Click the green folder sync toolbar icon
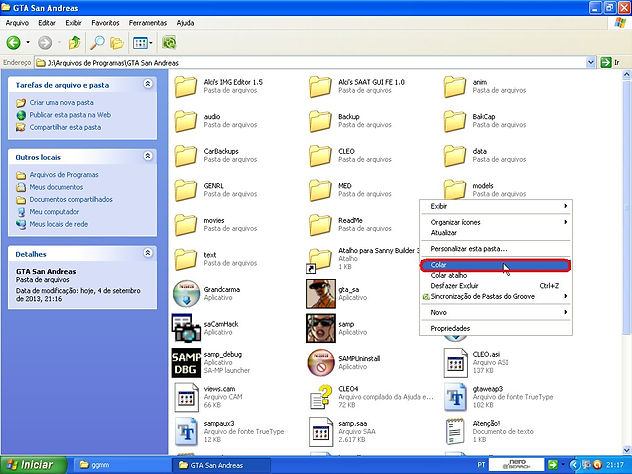 pyautogui.click(x=169, y=42)
